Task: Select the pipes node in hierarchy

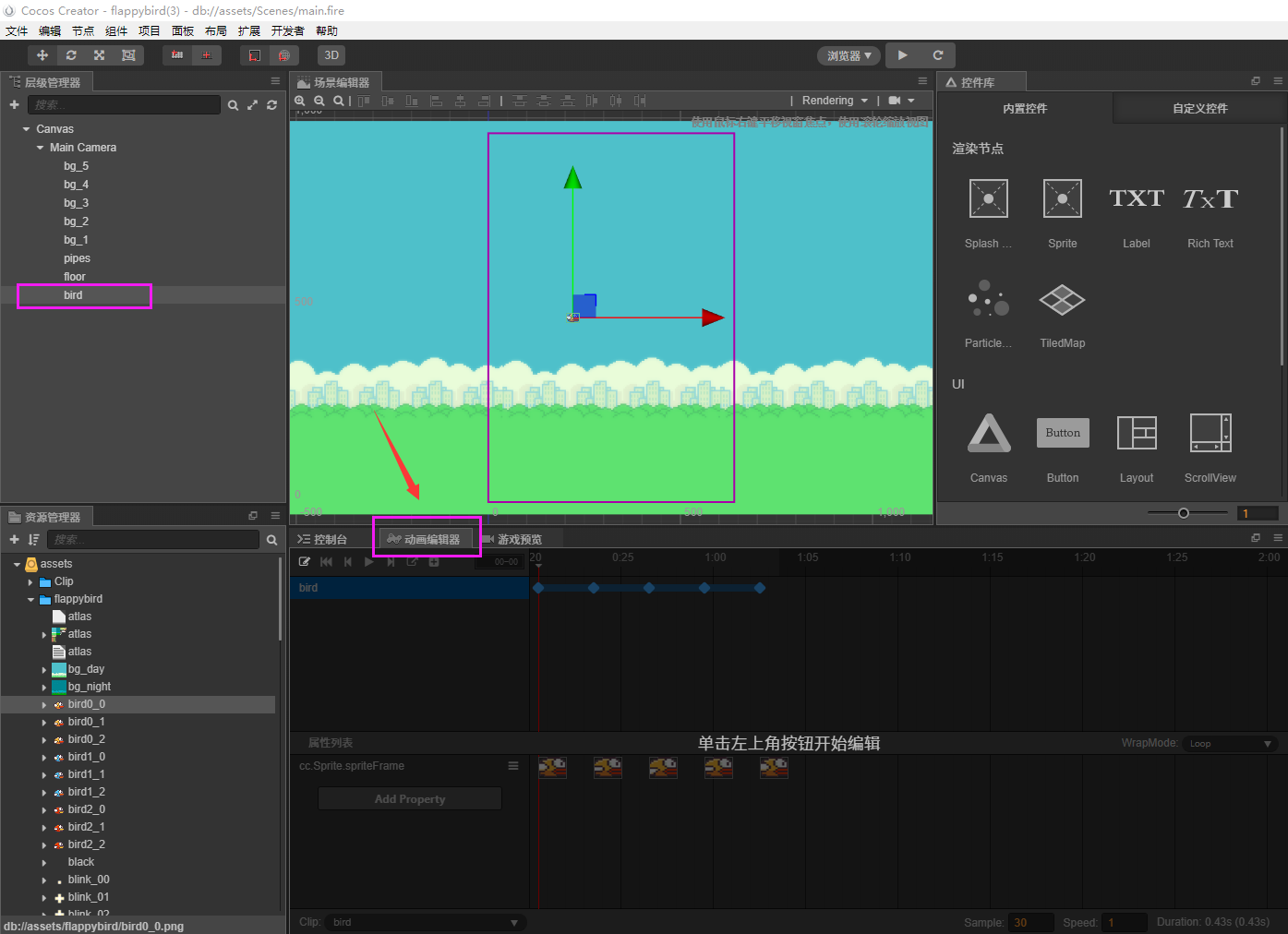Action: tap(77, 258)
